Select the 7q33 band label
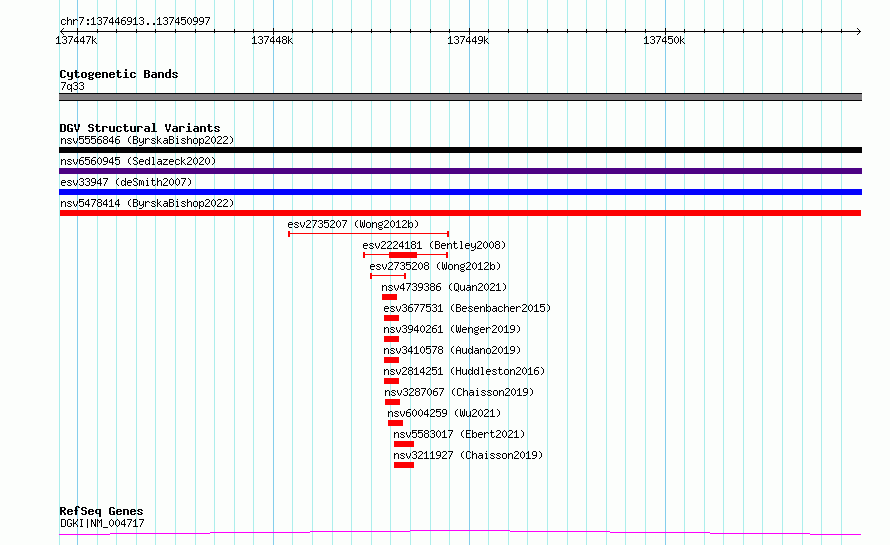 coord(72,86)
